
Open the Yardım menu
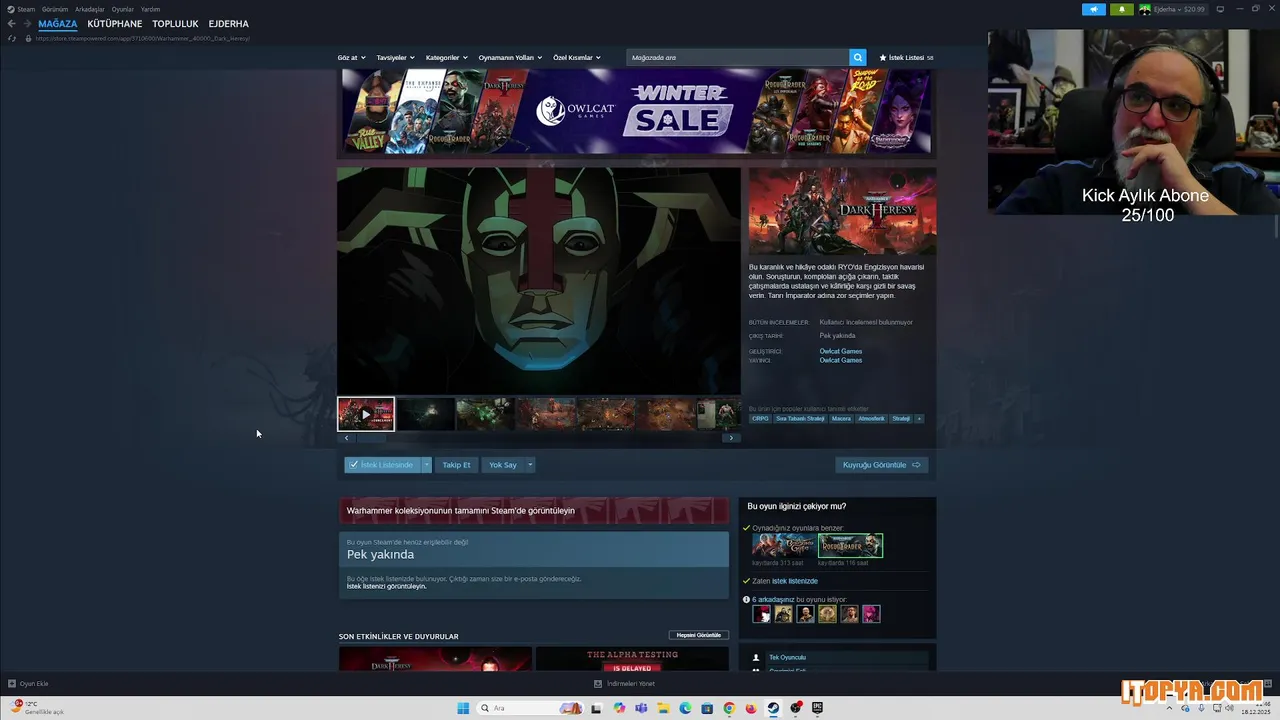(x=150, y=9)
